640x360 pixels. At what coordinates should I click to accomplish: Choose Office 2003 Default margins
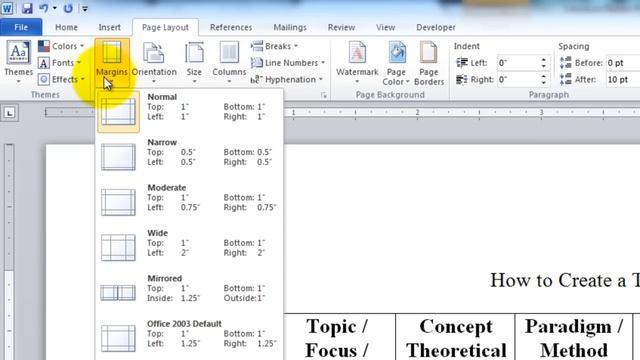189,338
